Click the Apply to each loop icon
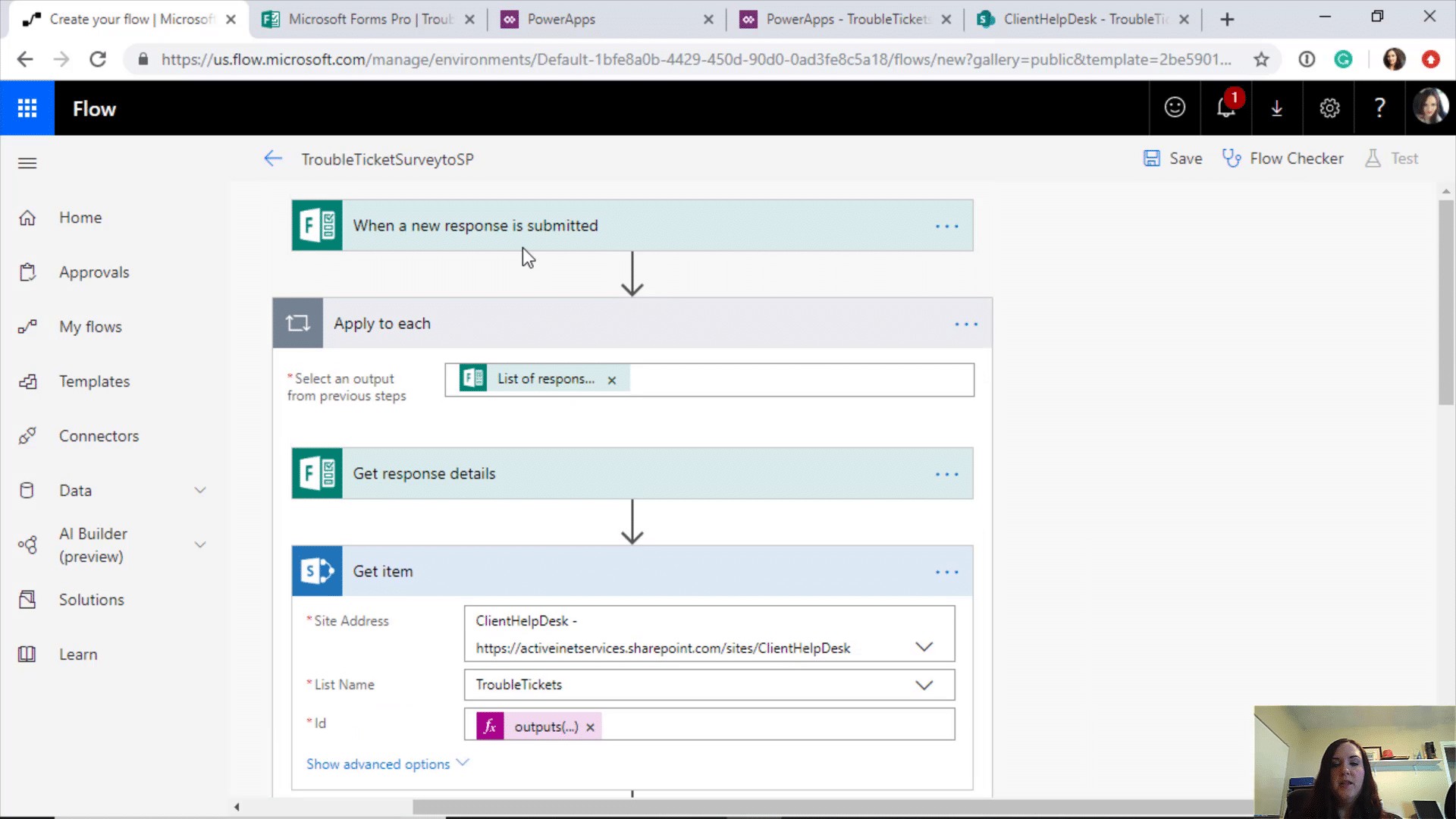Viewport: 1456px width, 819px height. pos(298,323)
